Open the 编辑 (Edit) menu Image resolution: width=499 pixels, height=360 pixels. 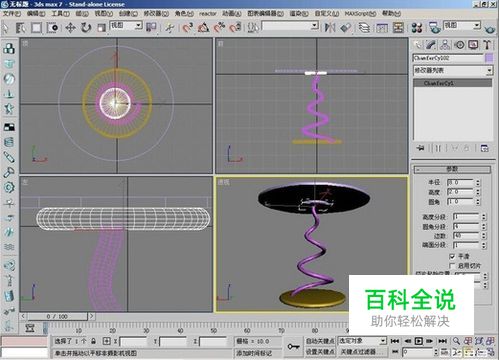click(x=36, y=13)
